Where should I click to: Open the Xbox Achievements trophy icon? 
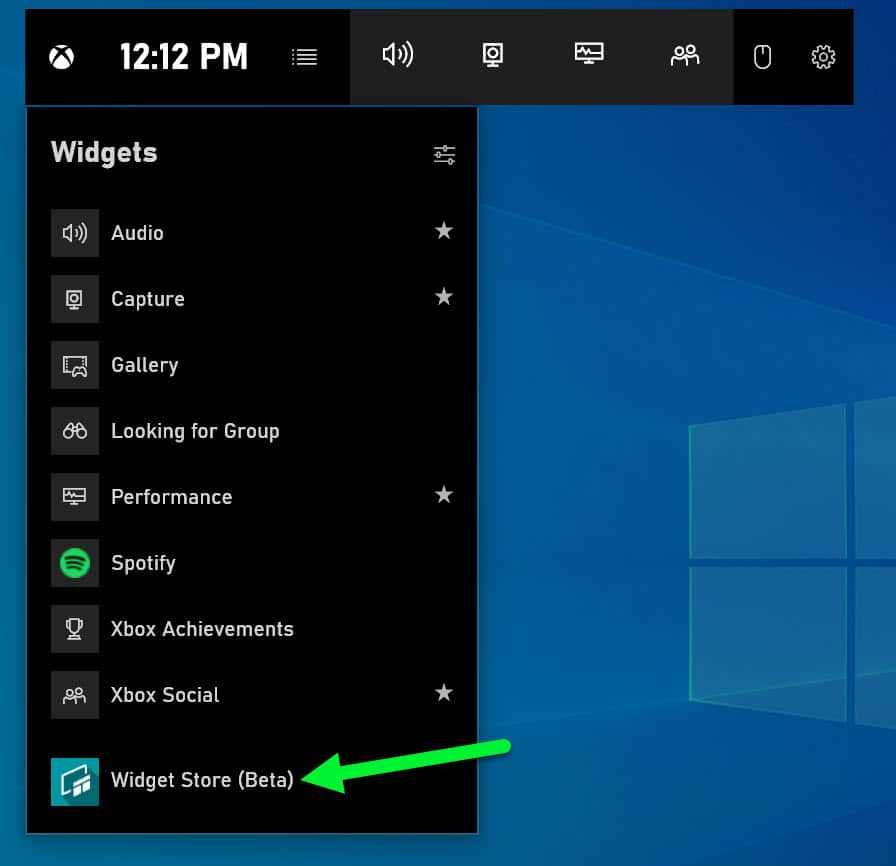click(75, 629)
